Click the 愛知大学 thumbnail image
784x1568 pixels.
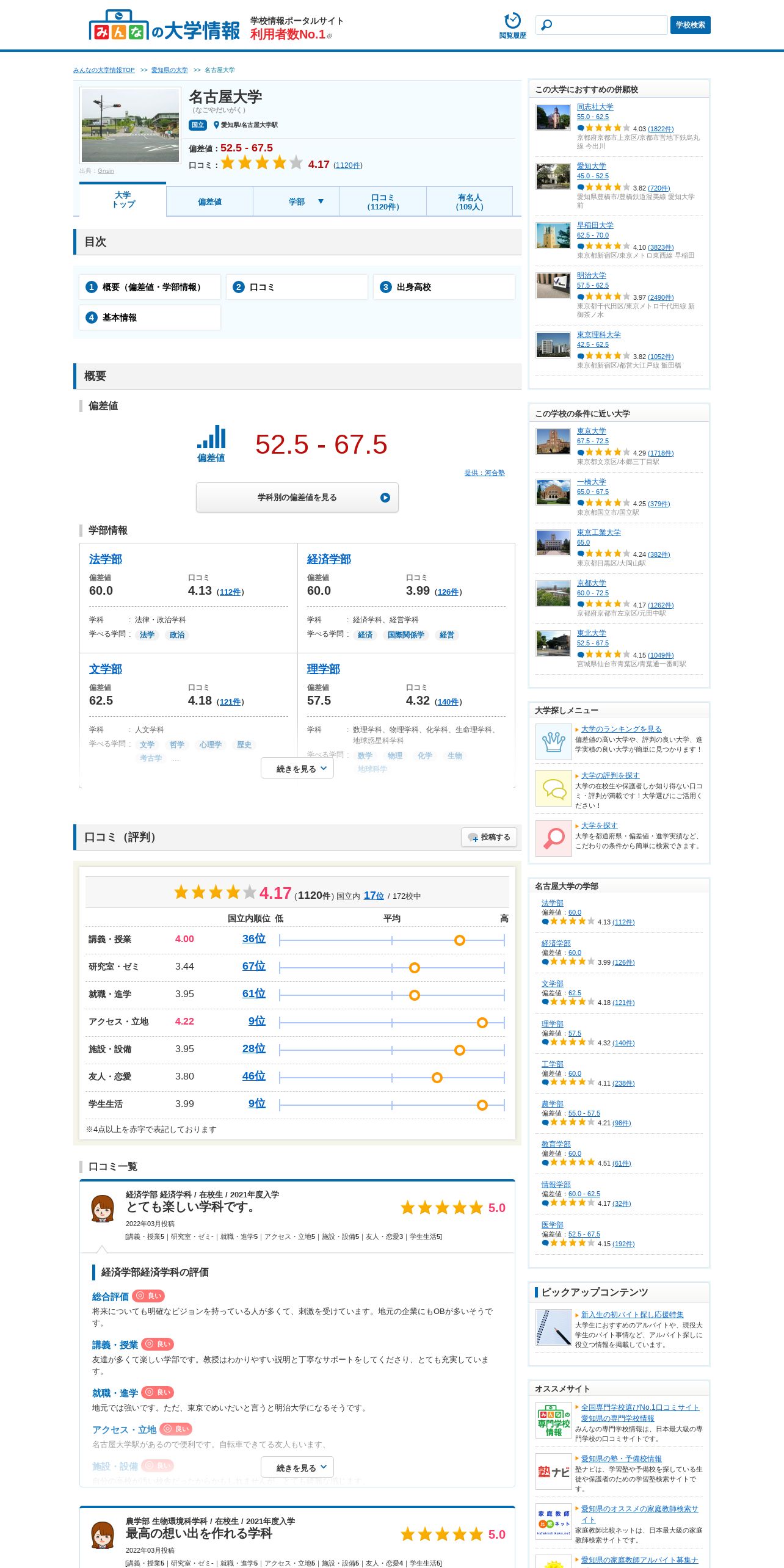point(553,176)
